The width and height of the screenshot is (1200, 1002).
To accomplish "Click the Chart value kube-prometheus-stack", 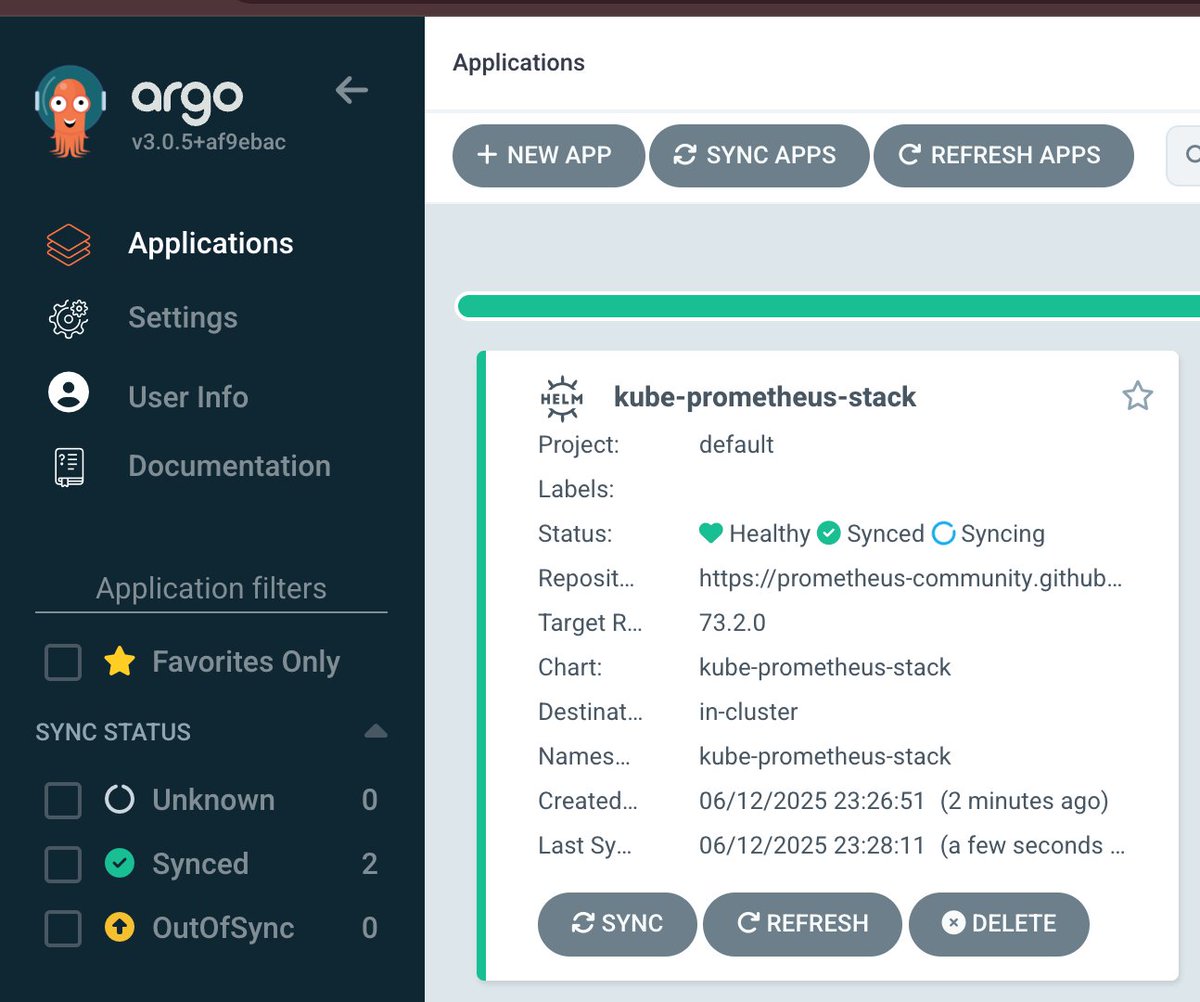I will 825,667.
